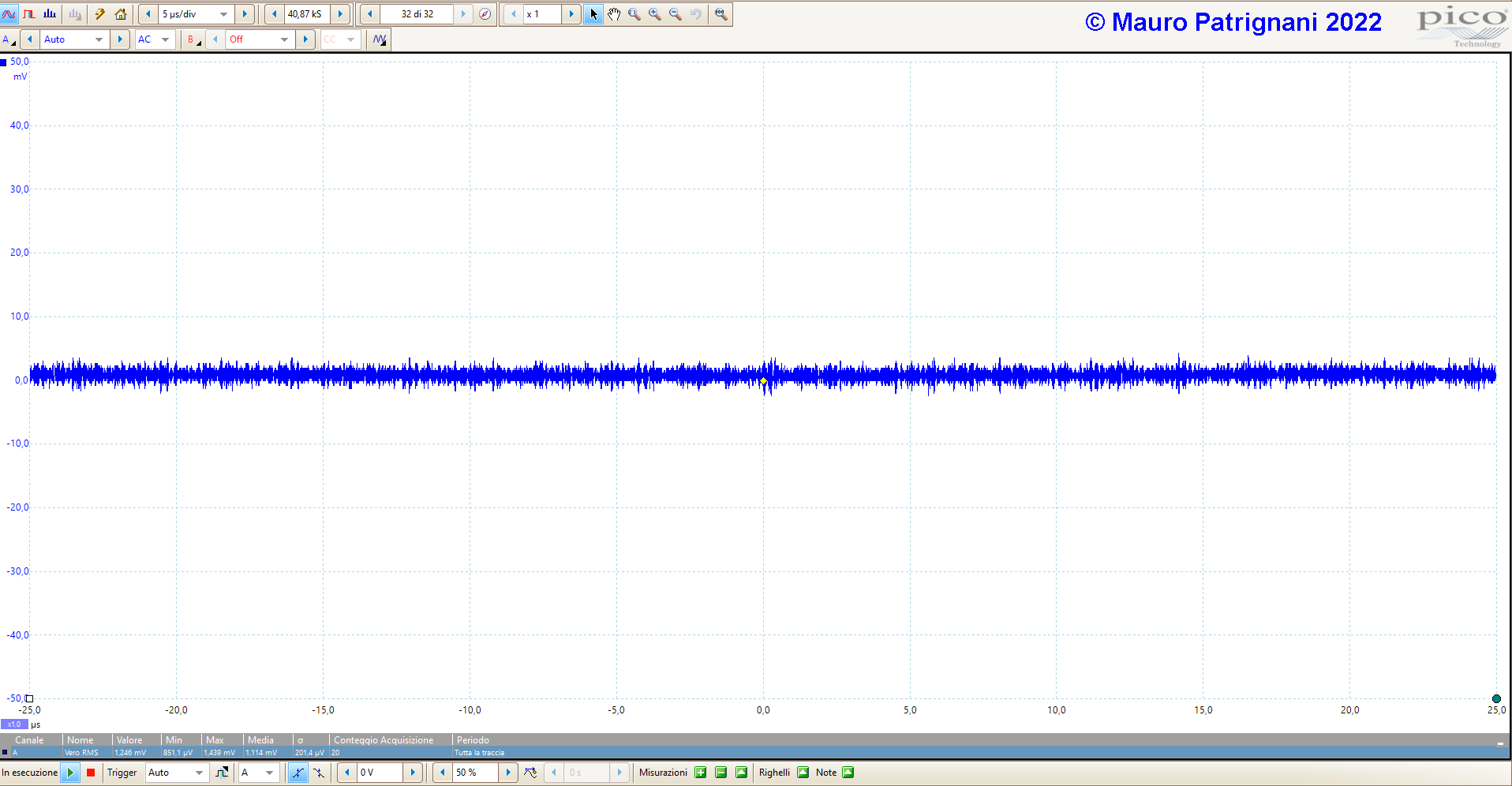1512x786 pixels.
Task: Switch to Scope mode
Action: point(9,14)
